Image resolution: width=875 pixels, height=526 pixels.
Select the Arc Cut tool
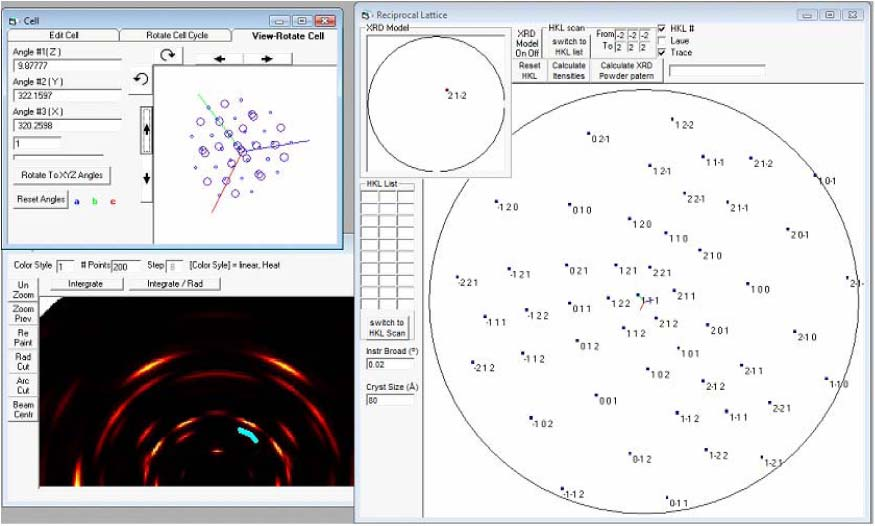(23, 386)
